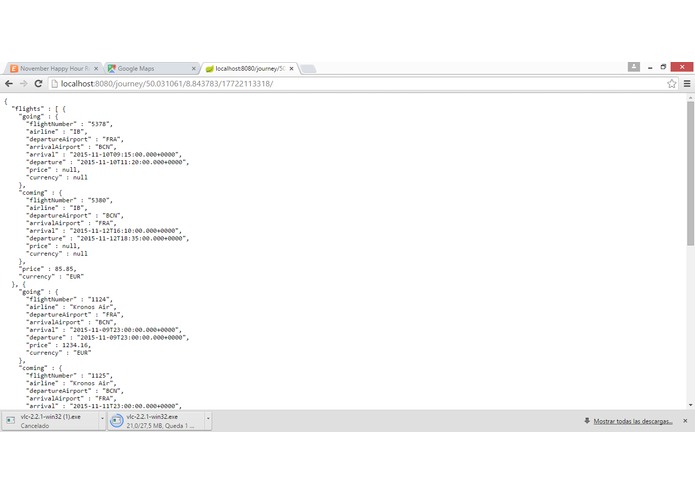Image resolution: width=695 pixels, height=494 pixels.
Task: Close the downloads bar
Action: pyautogui.click(x=685, y=421)
